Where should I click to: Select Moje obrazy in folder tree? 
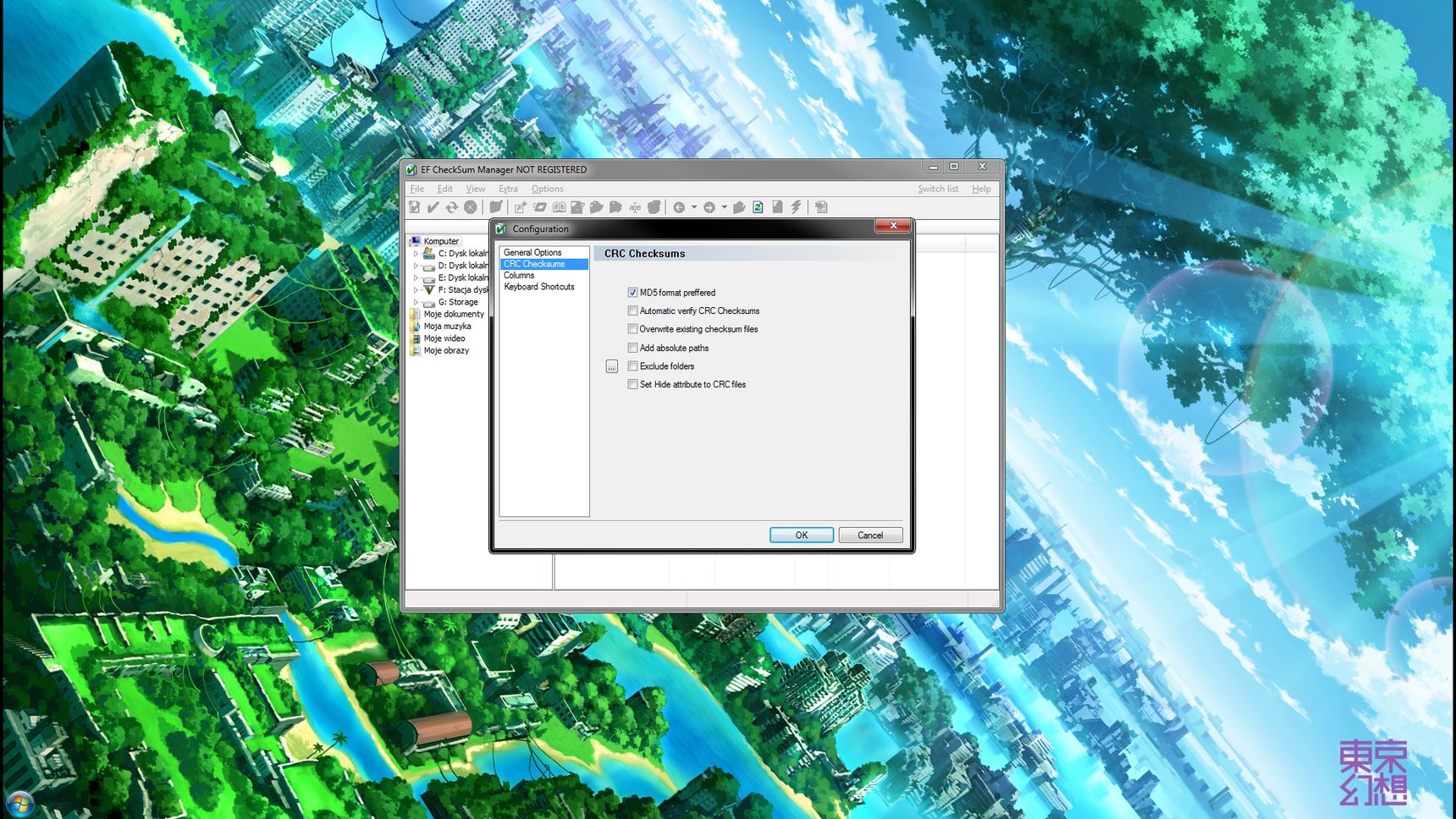click(x=446, y=350)
